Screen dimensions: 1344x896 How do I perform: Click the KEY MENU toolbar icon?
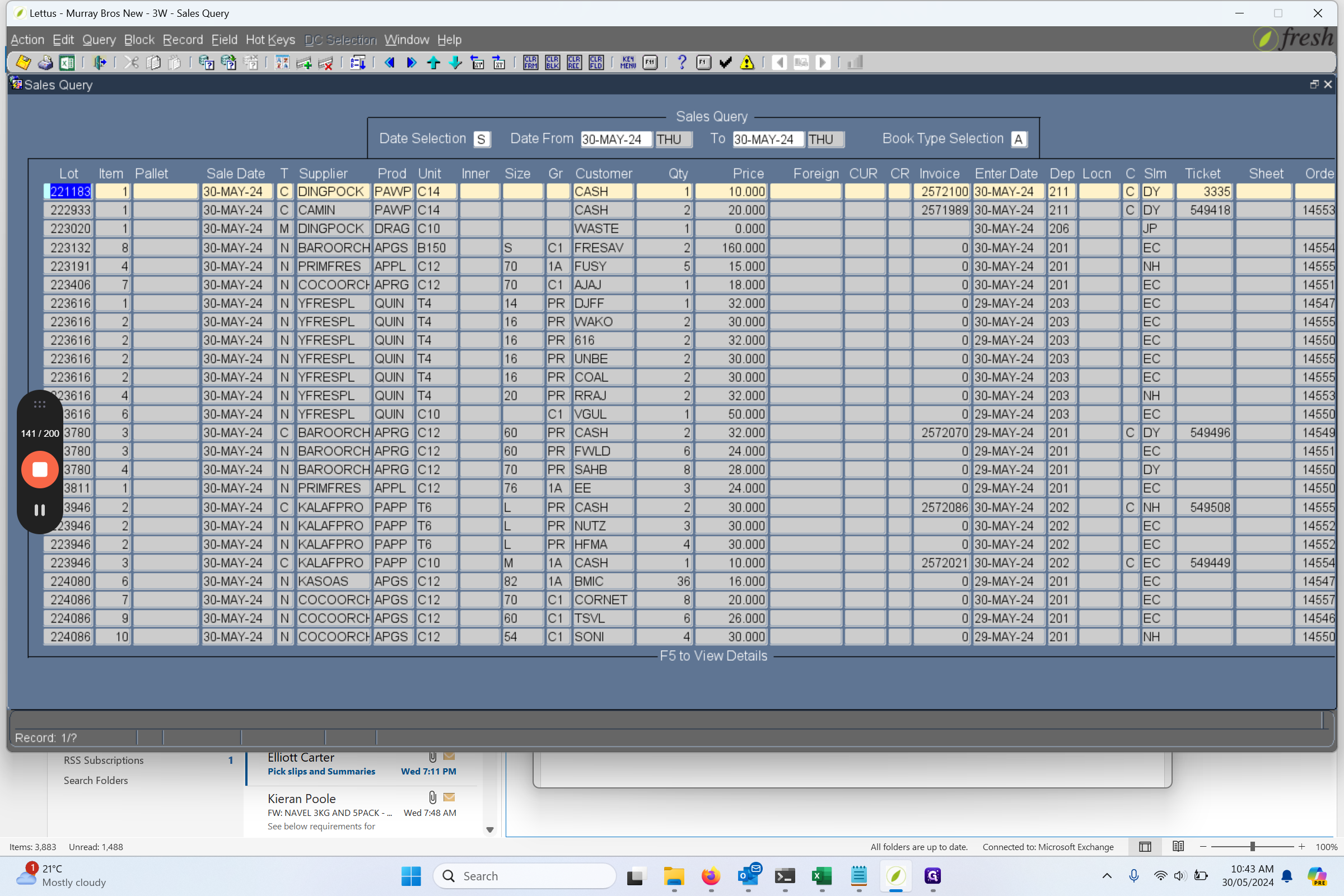tap(628, 62)
